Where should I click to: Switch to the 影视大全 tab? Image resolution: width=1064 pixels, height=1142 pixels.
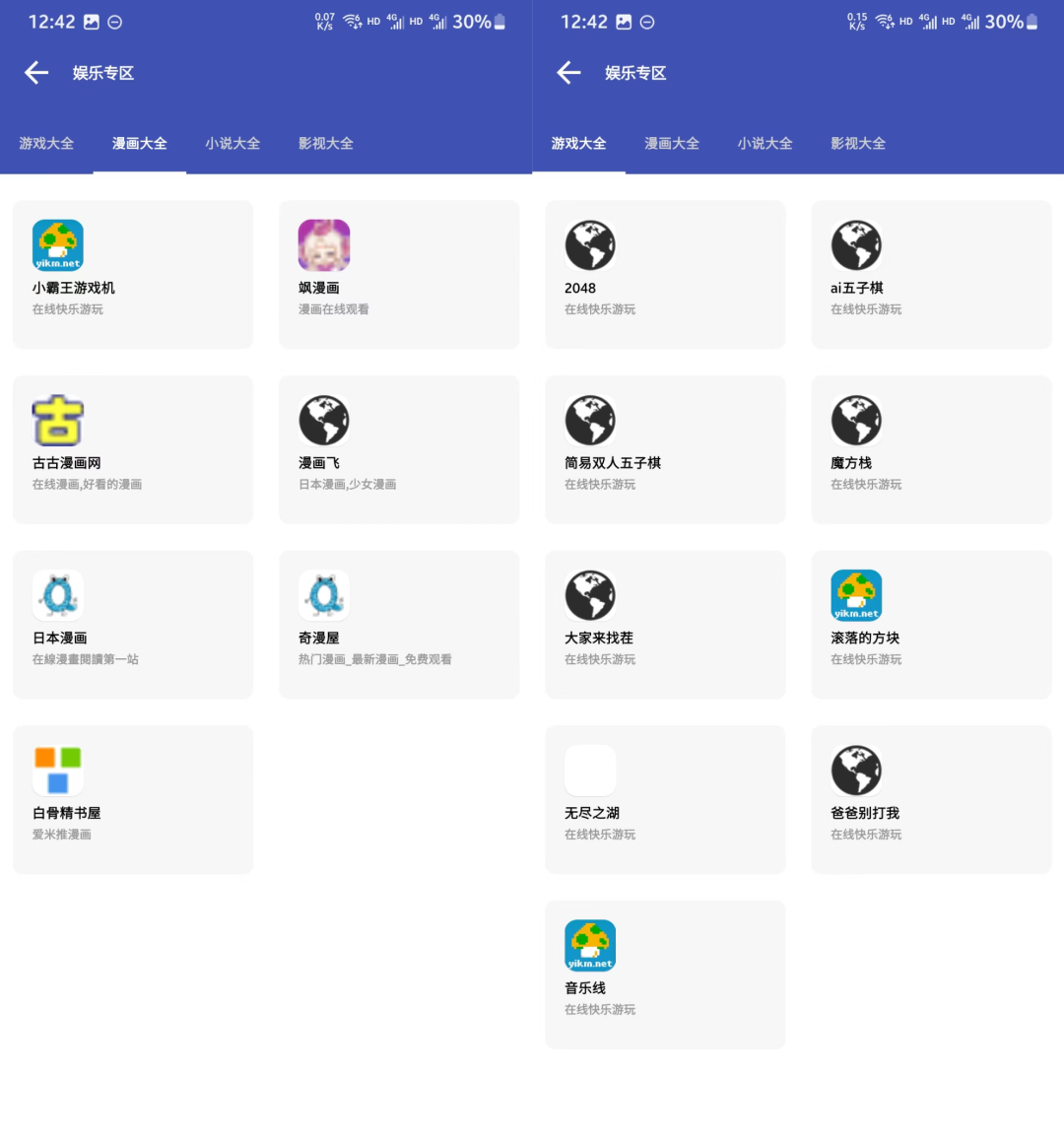point(325,143)
